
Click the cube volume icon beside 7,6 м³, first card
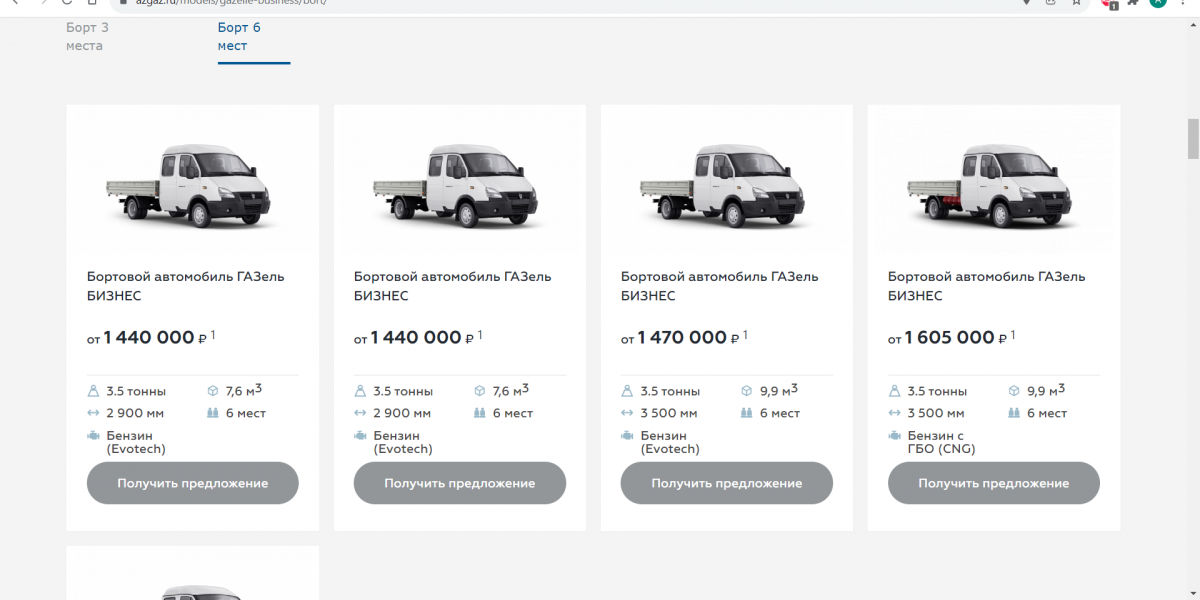tap(213, 391)
